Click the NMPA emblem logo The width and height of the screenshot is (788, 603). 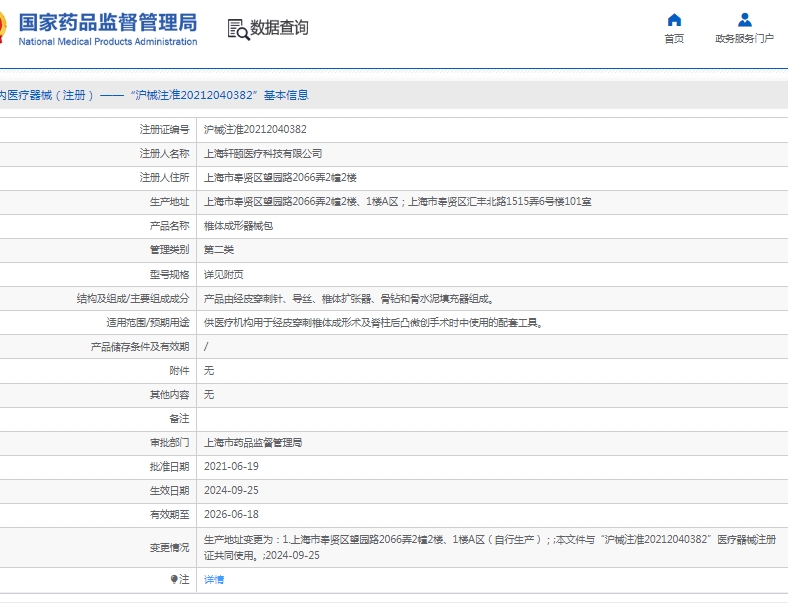(3, 27)
